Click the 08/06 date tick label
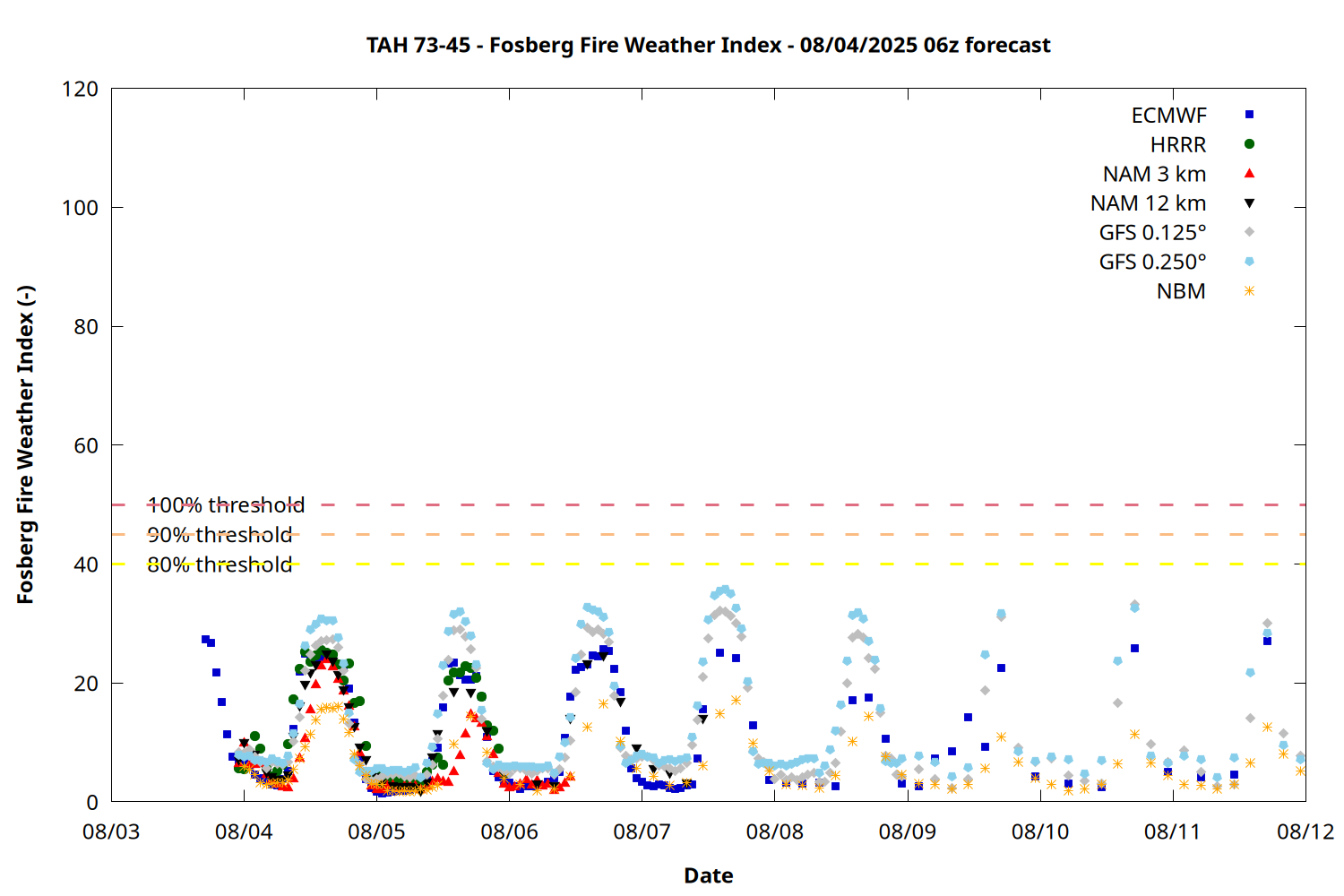Screen dimensions: 1344x896 tap(509, 831)
